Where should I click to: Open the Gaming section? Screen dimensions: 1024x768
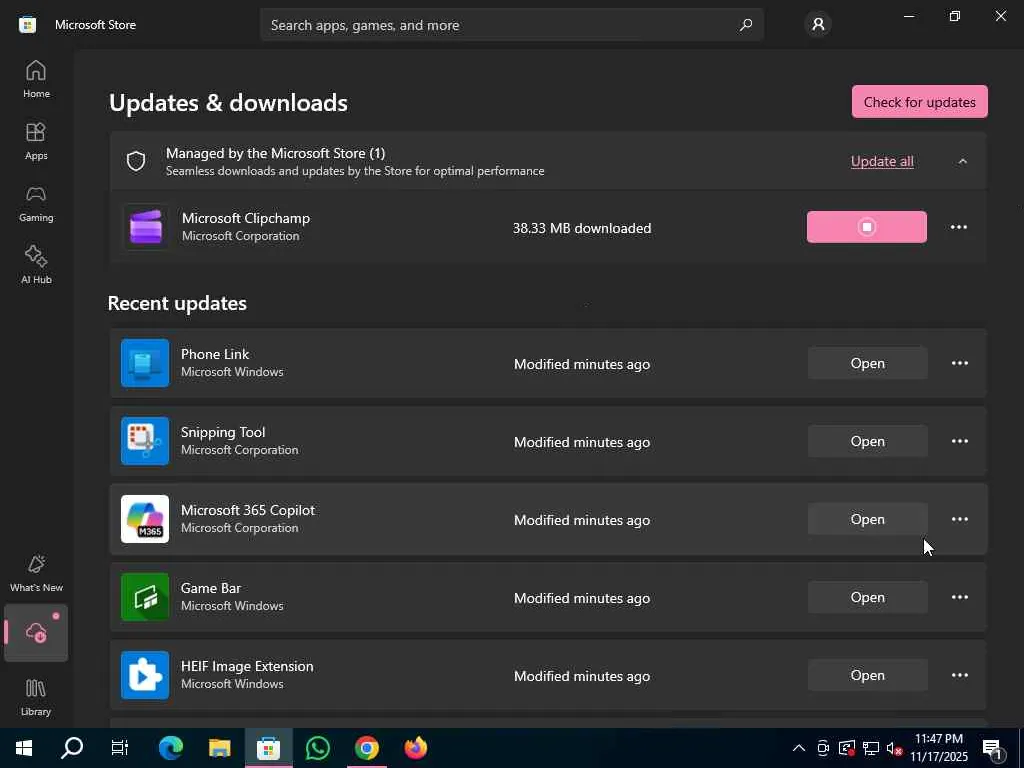(x=36, y=203)
